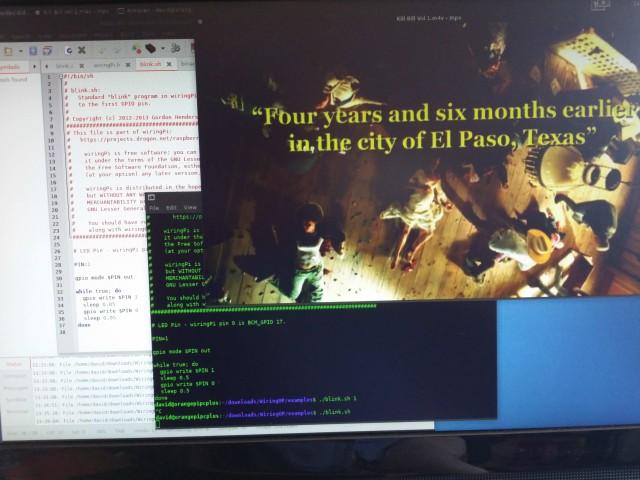Click the '# LED Pin - wiringPi pin 0' terminal line

pyautogui.click(x=219, y=323)
